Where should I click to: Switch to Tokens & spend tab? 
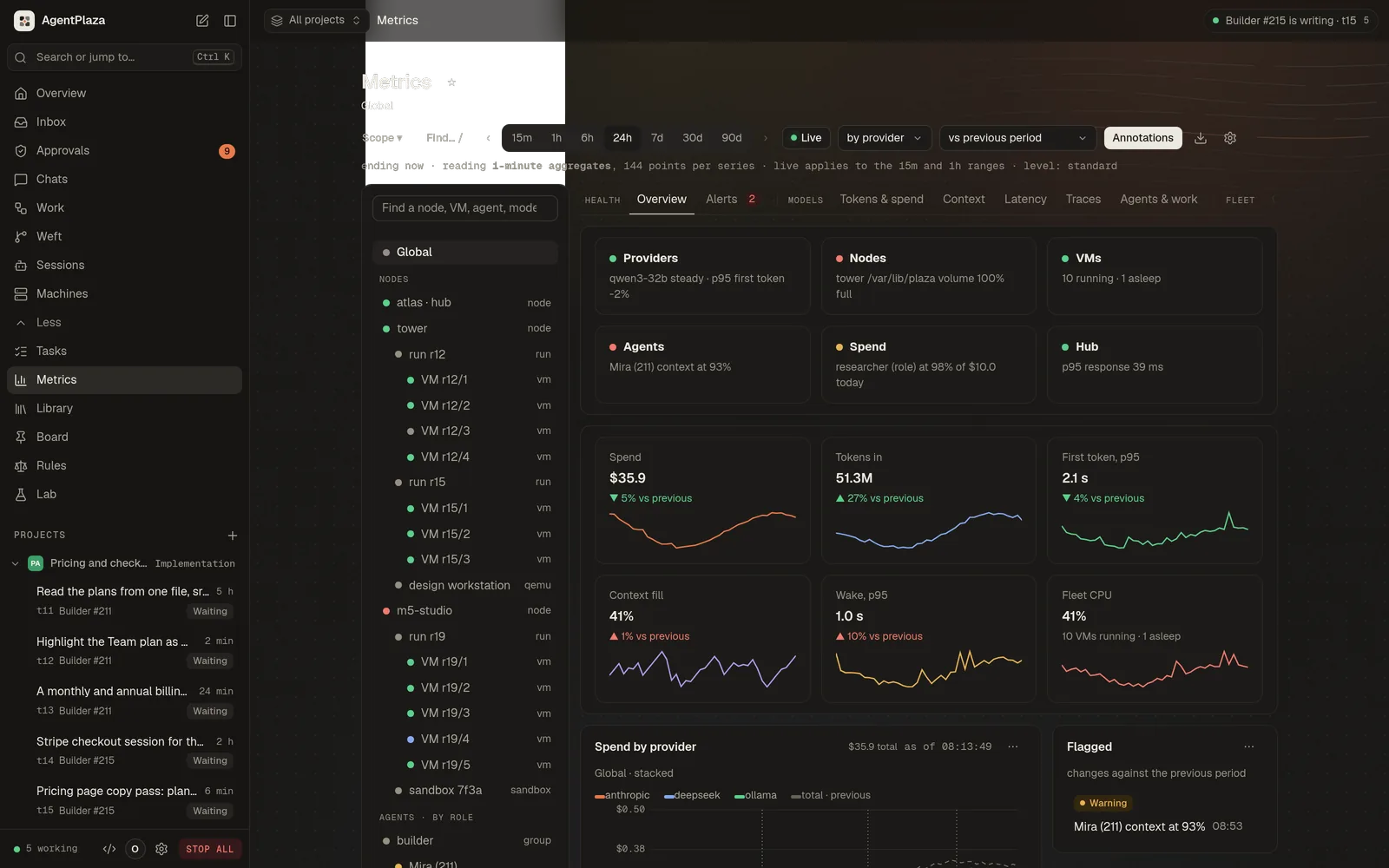point(881,199)
